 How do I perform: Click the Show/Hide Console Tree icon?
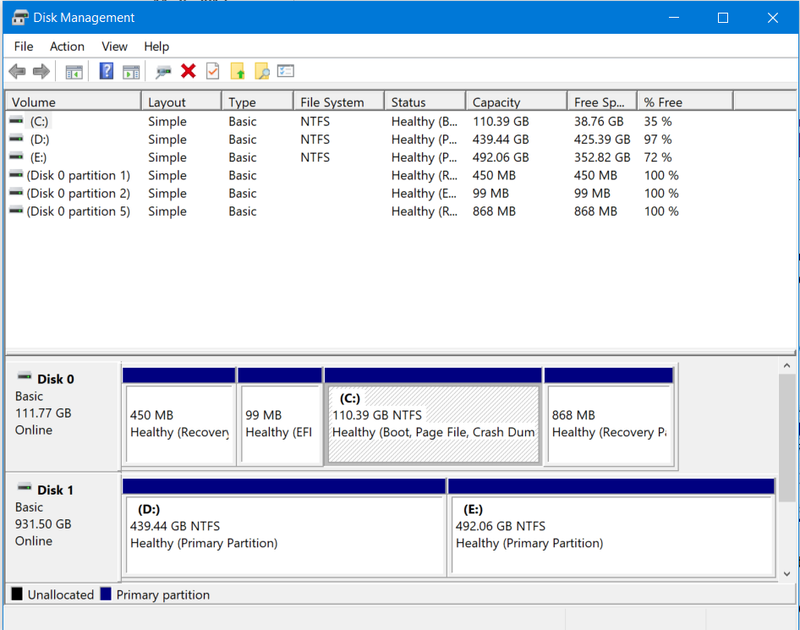coord(74,71)
